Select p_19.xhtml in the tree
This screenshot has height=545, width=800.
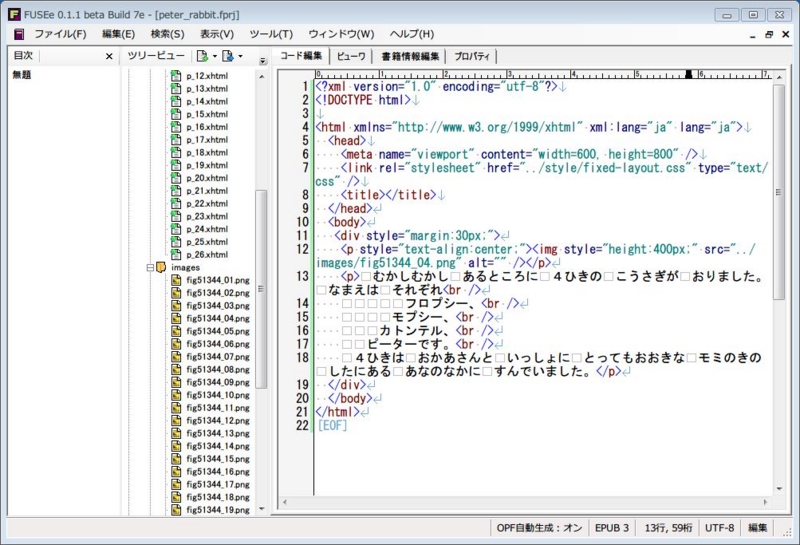(x=207, y=165)
